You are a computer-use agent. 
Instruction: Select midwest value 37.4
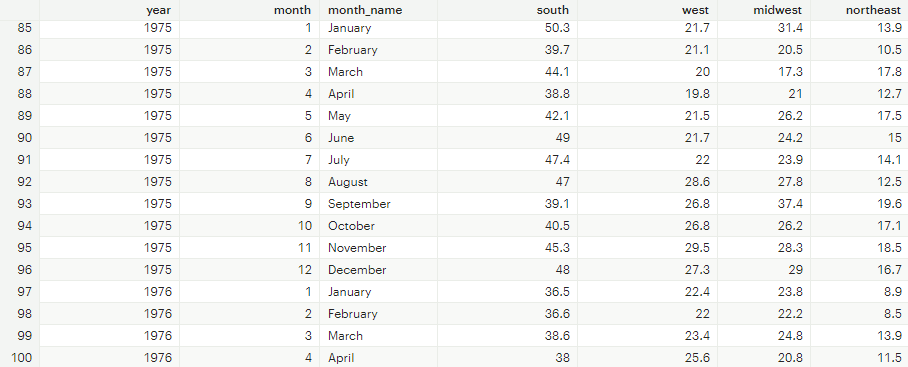(791, 204)
